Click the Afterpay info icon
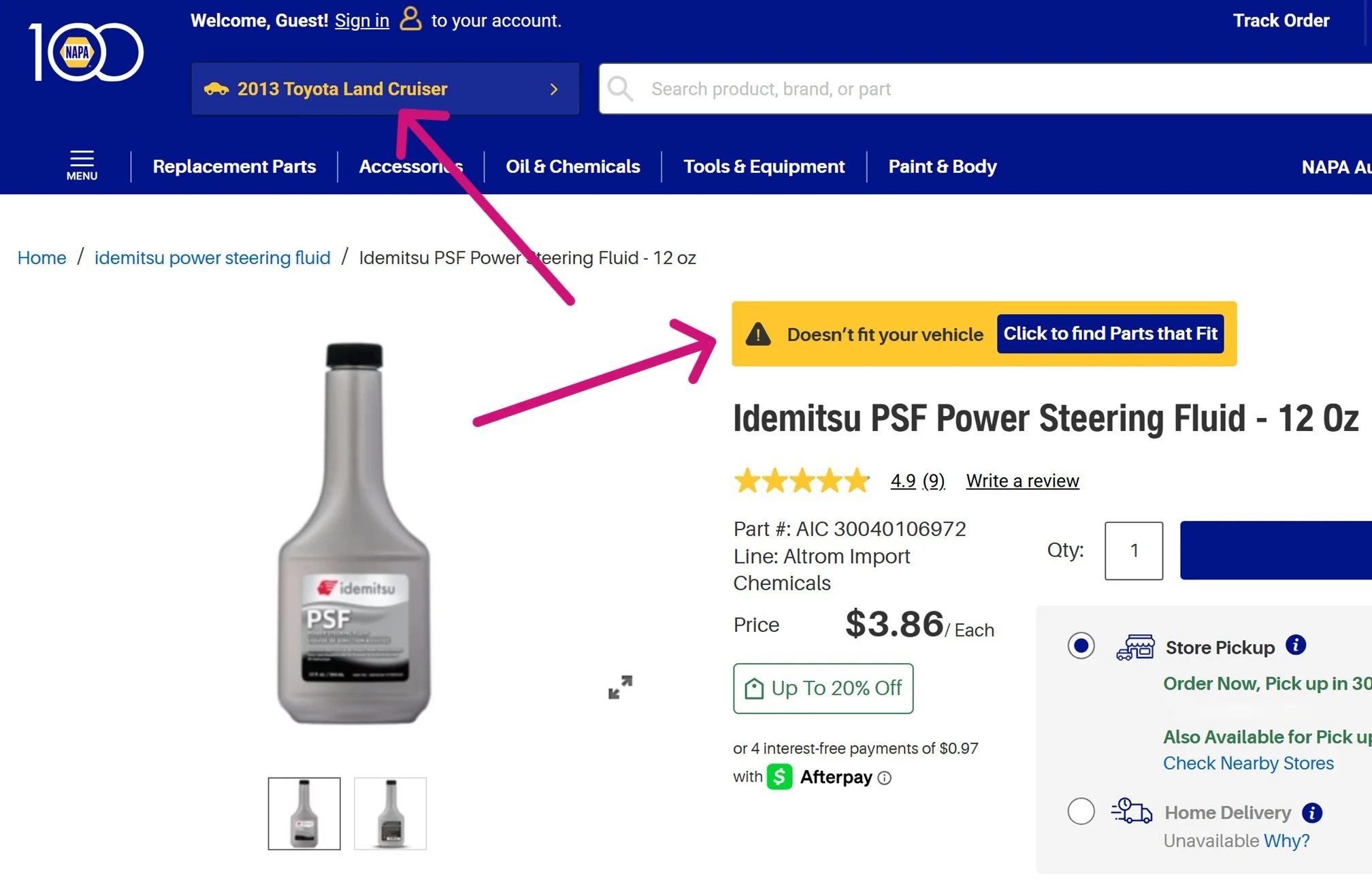The image size is (1372, 879). tap(884, 778)
